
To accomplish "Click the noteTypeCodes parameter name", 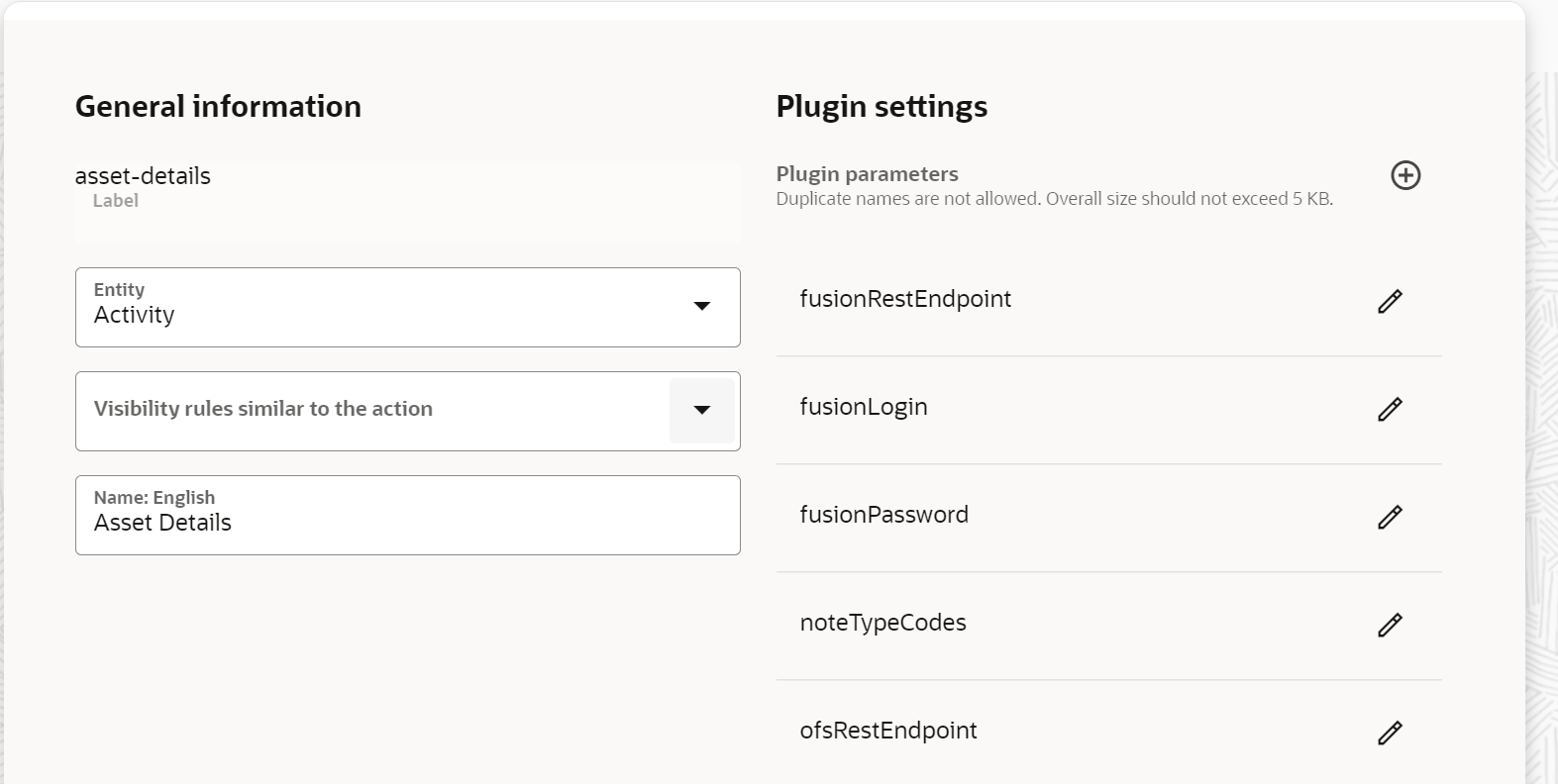I will [883, 623].
